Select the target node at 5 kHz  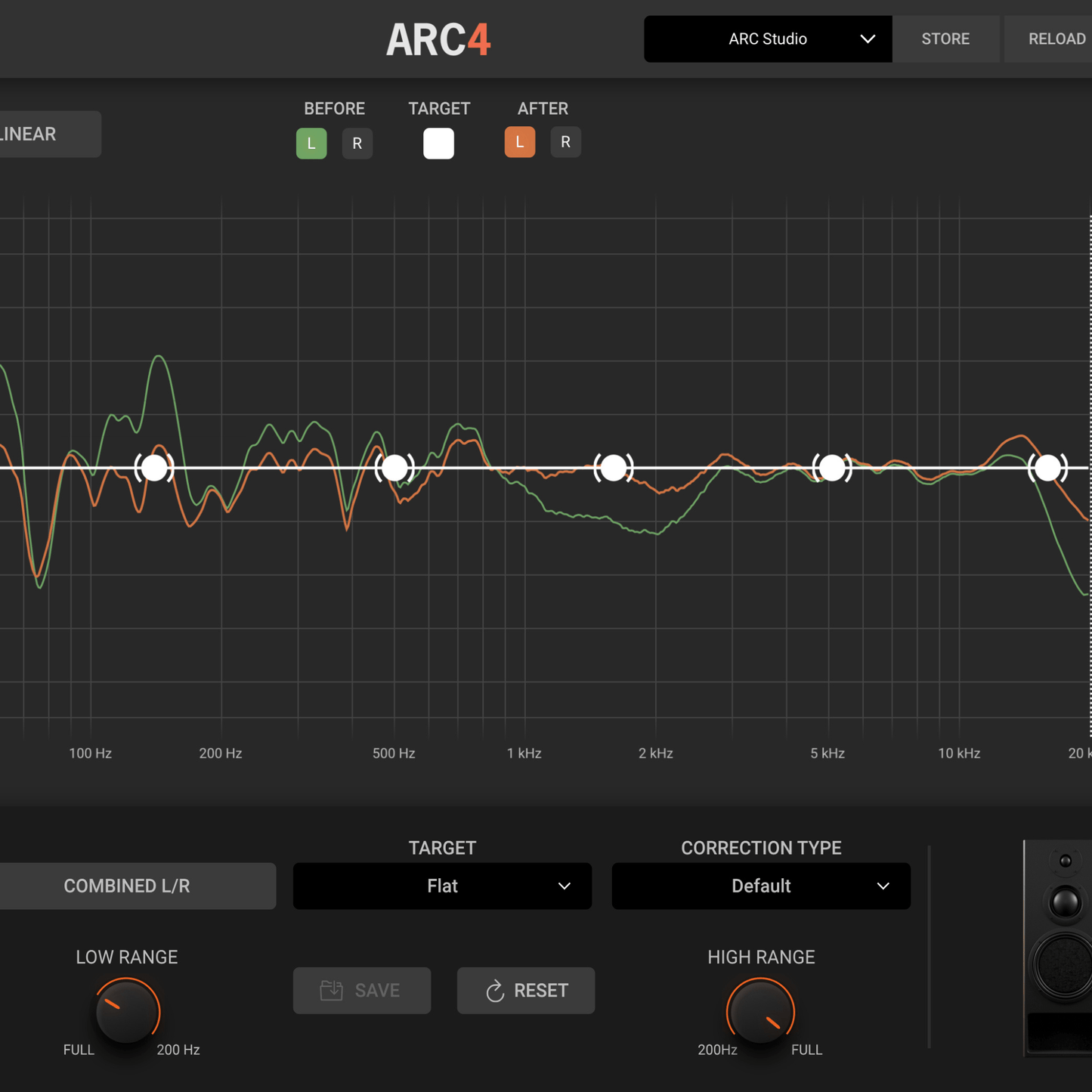click(832, 468)
